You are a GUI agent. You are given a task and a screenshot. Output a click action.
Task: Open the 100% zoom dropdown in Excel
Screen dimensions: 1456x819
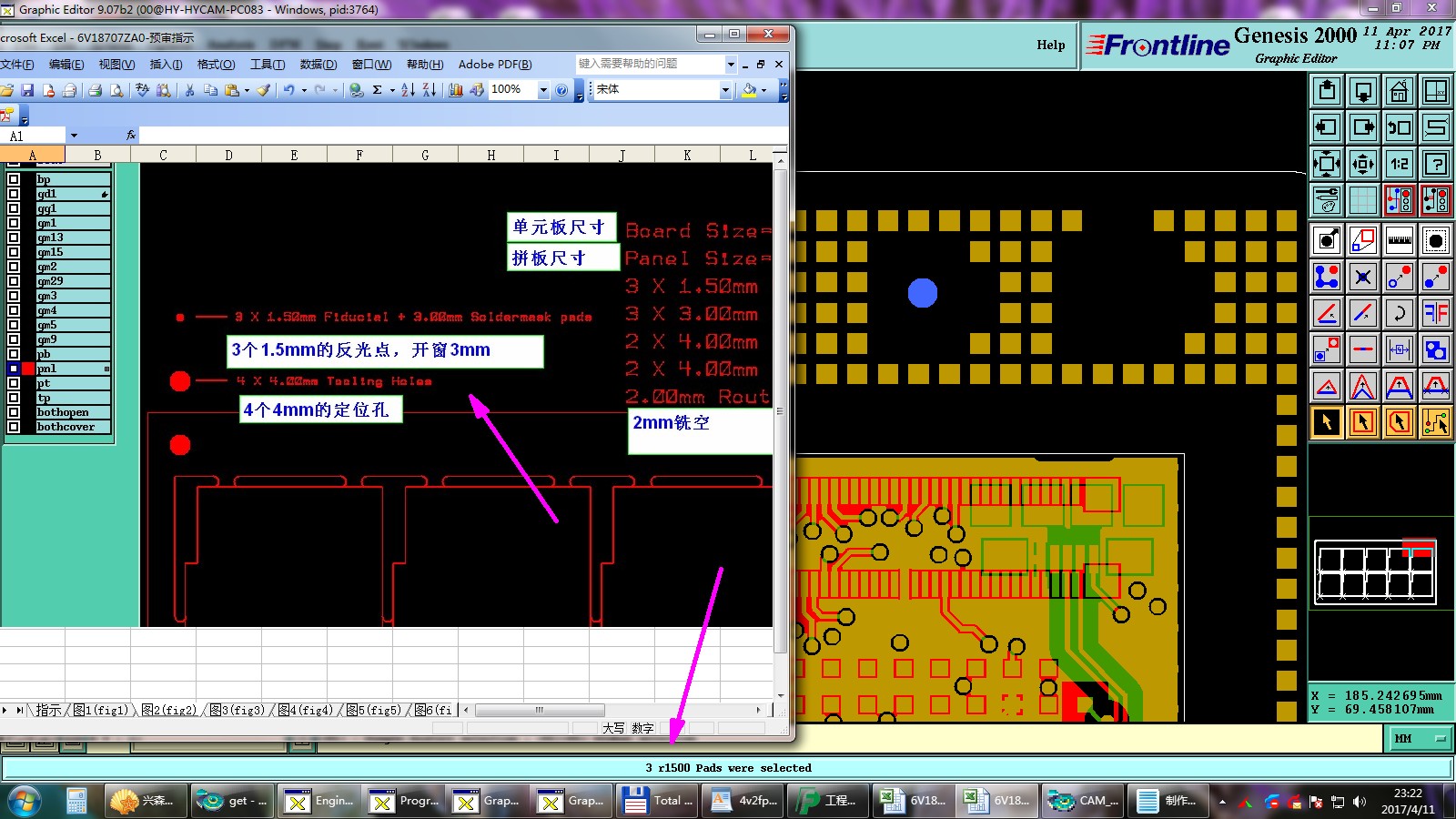coord(543,90)
